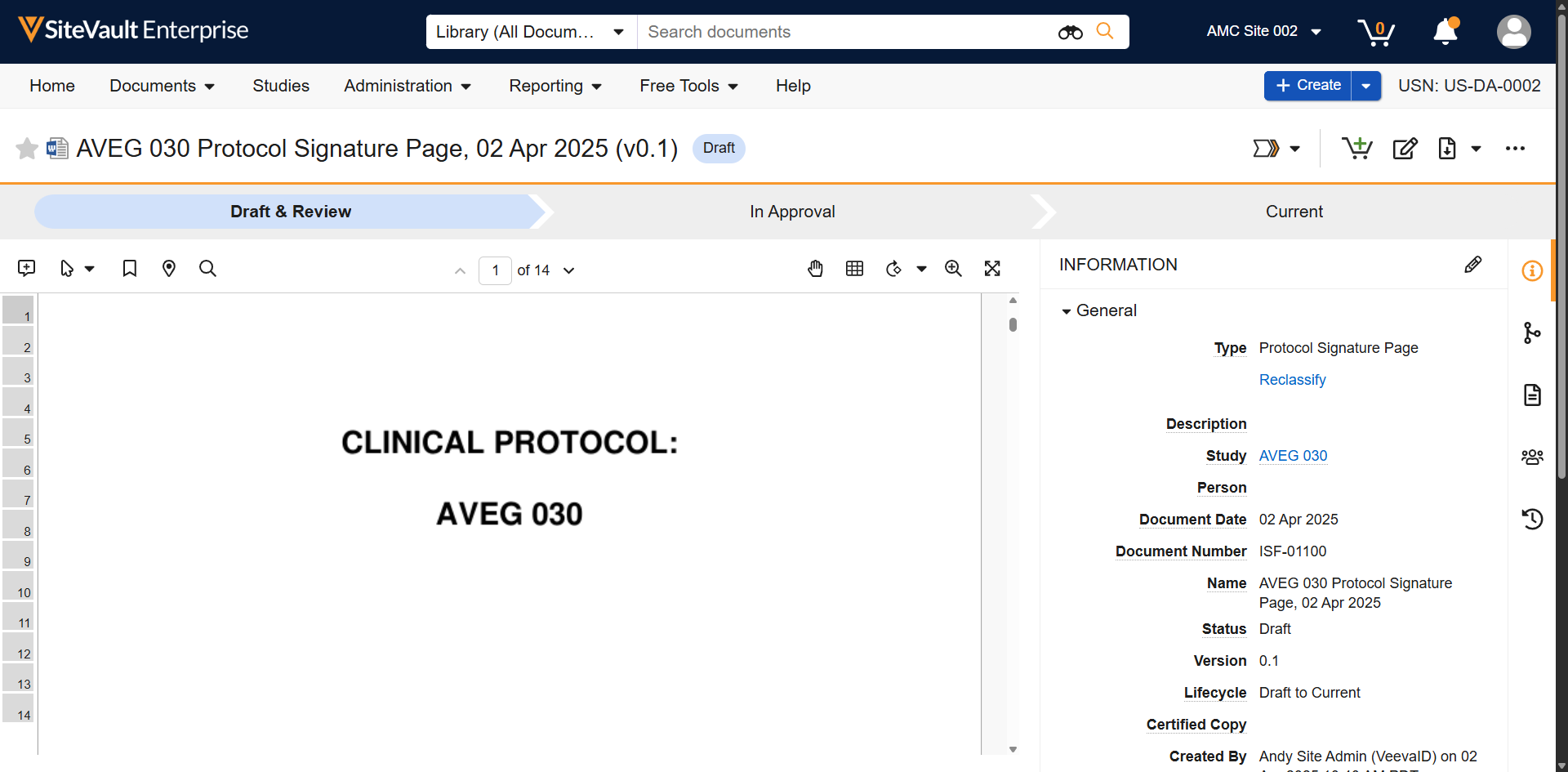1568x772 pixels.
Task: Click the orange search magnifier icon
Action: [x=1105, y=31]
